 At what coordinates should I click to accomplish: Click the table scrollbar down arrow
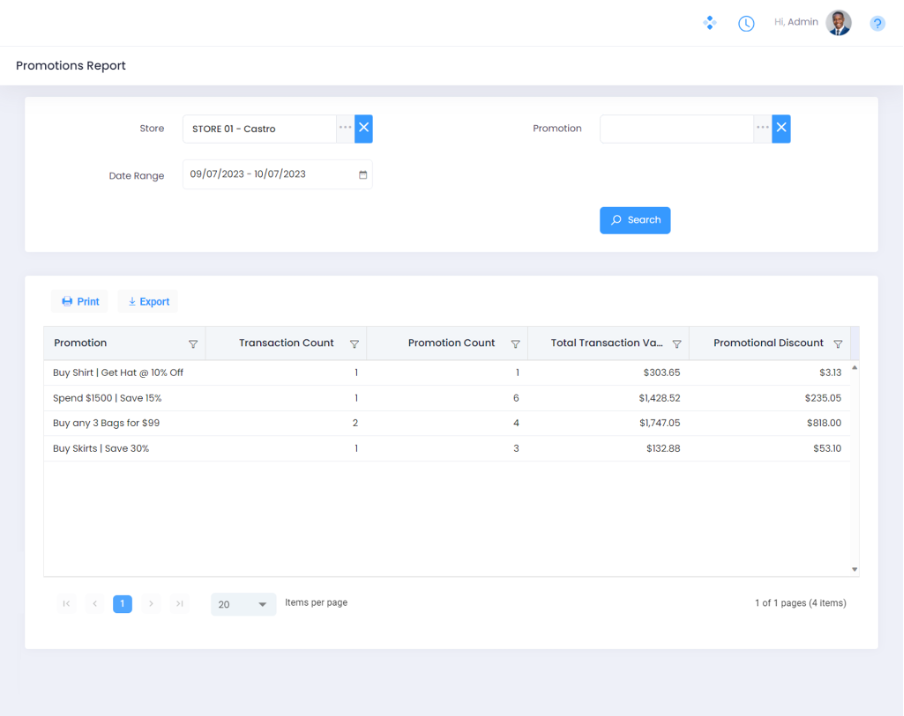(854, 569)
